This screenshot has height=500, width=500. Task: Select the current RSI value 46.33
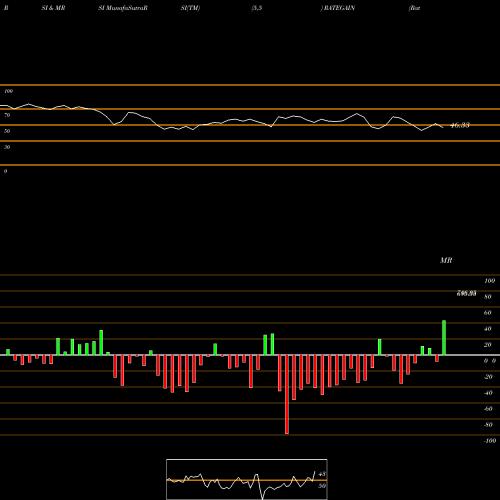click(x=460, y=125)
